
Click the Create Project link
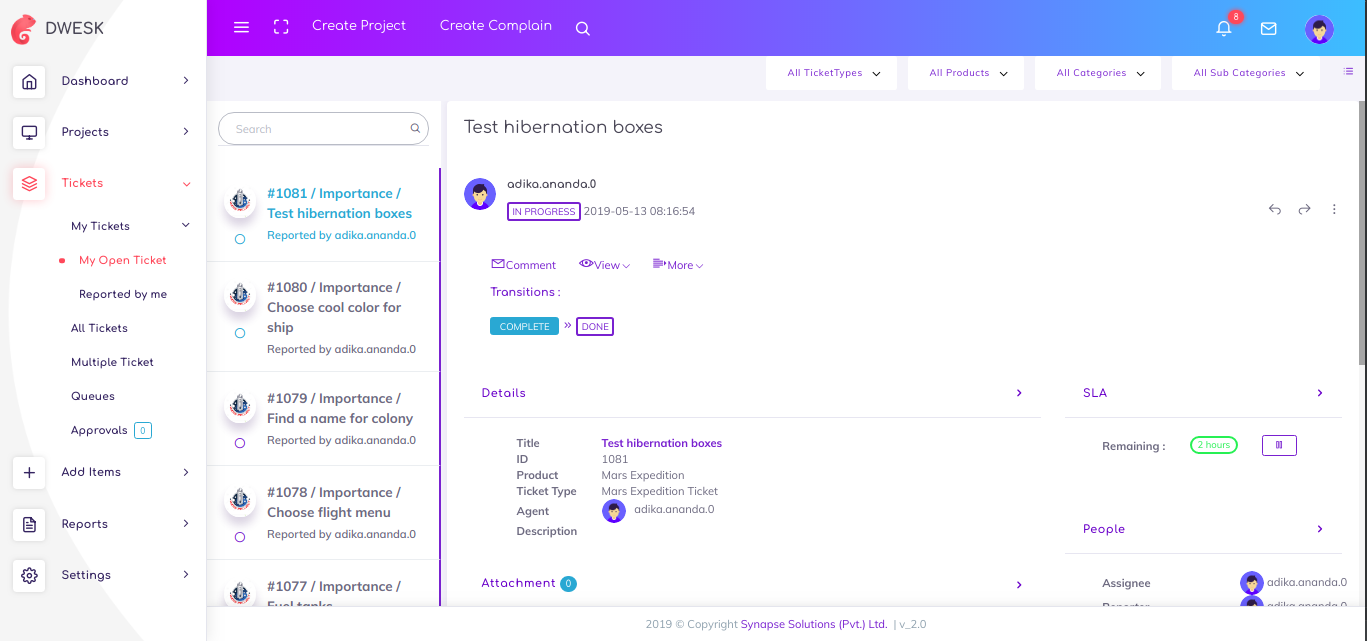coord(359,26)
